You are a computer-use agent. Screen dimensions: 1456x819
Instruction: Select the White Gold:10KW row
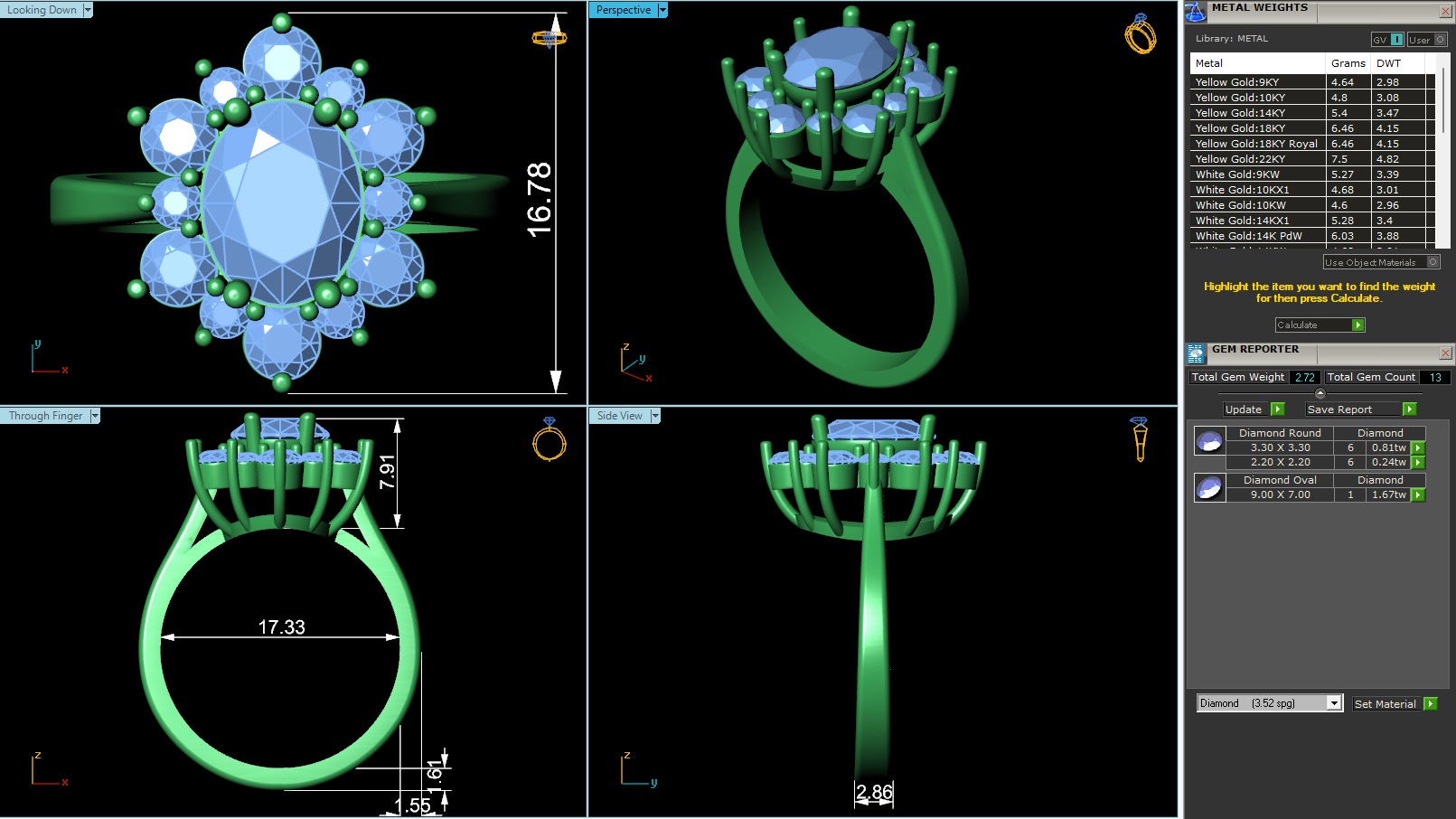click(x=1312, y=205)
